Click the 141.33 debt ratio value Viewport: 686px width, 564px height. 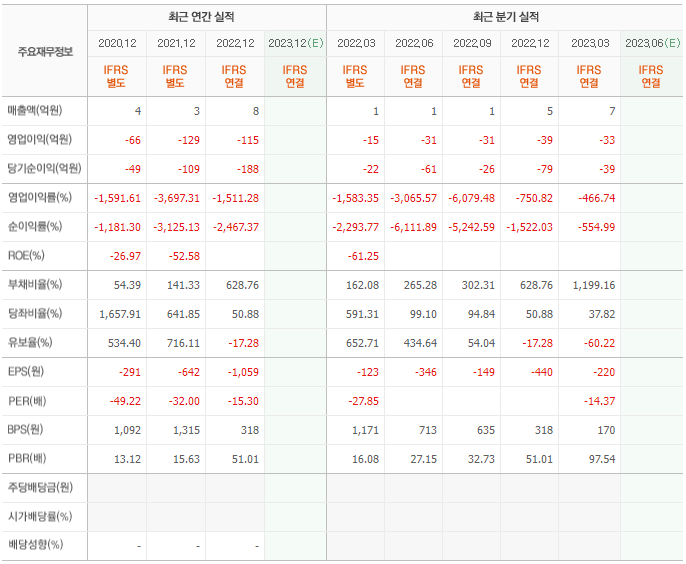(x=183, y=285)
